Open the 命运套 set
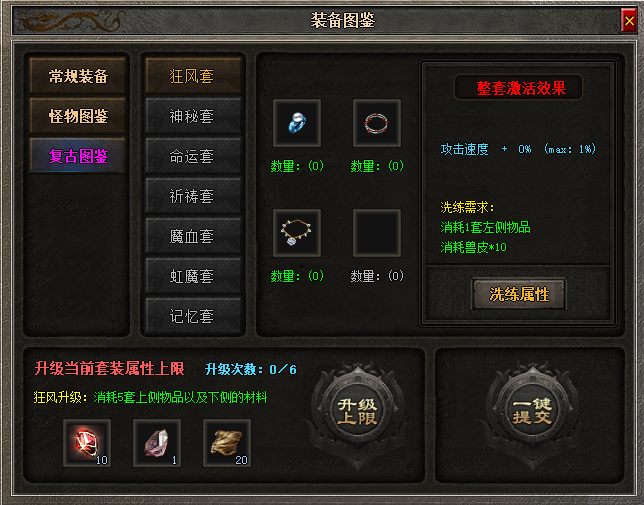Image resolution: width=644 pixels, height=505 pixels. pos(193,156)
